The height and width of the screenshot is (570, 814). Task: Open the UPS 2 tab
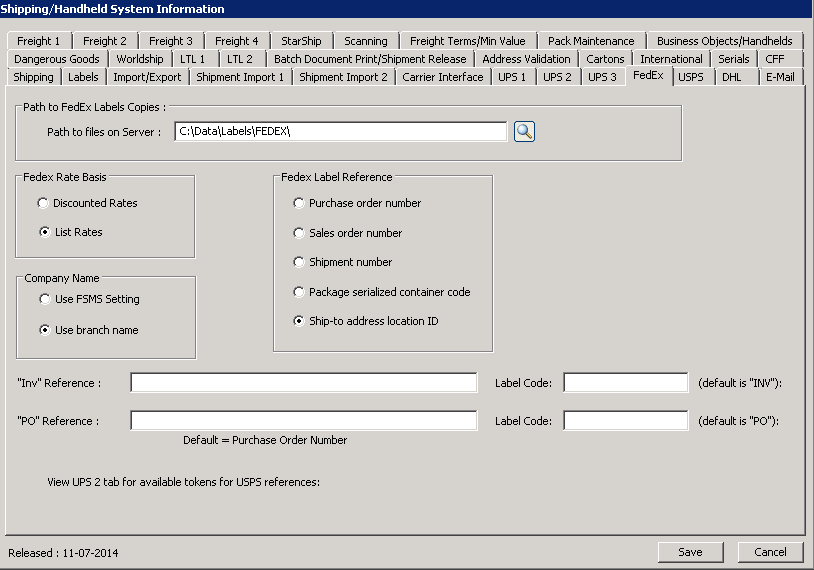point(557,77)
